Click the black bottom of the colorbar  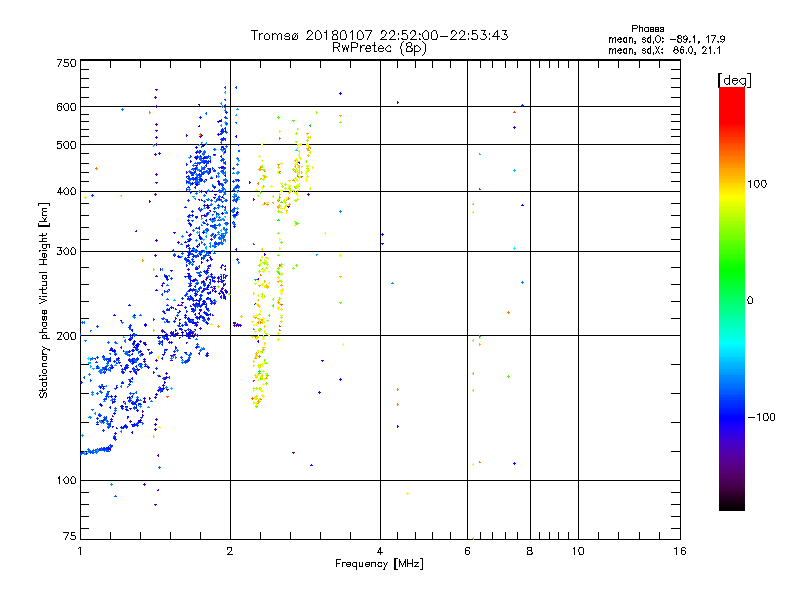tap(732, 503)
